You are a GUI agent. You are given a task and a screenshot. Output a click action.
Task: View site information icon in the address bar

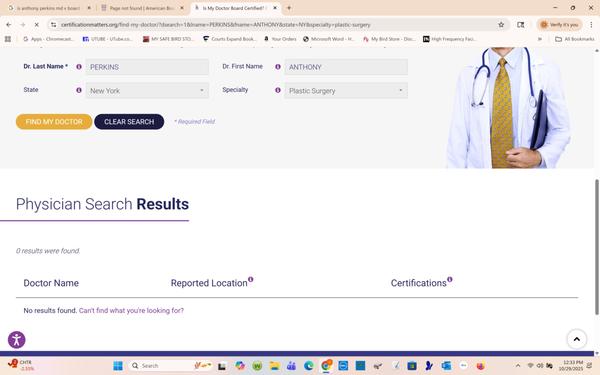coord(54,24)
